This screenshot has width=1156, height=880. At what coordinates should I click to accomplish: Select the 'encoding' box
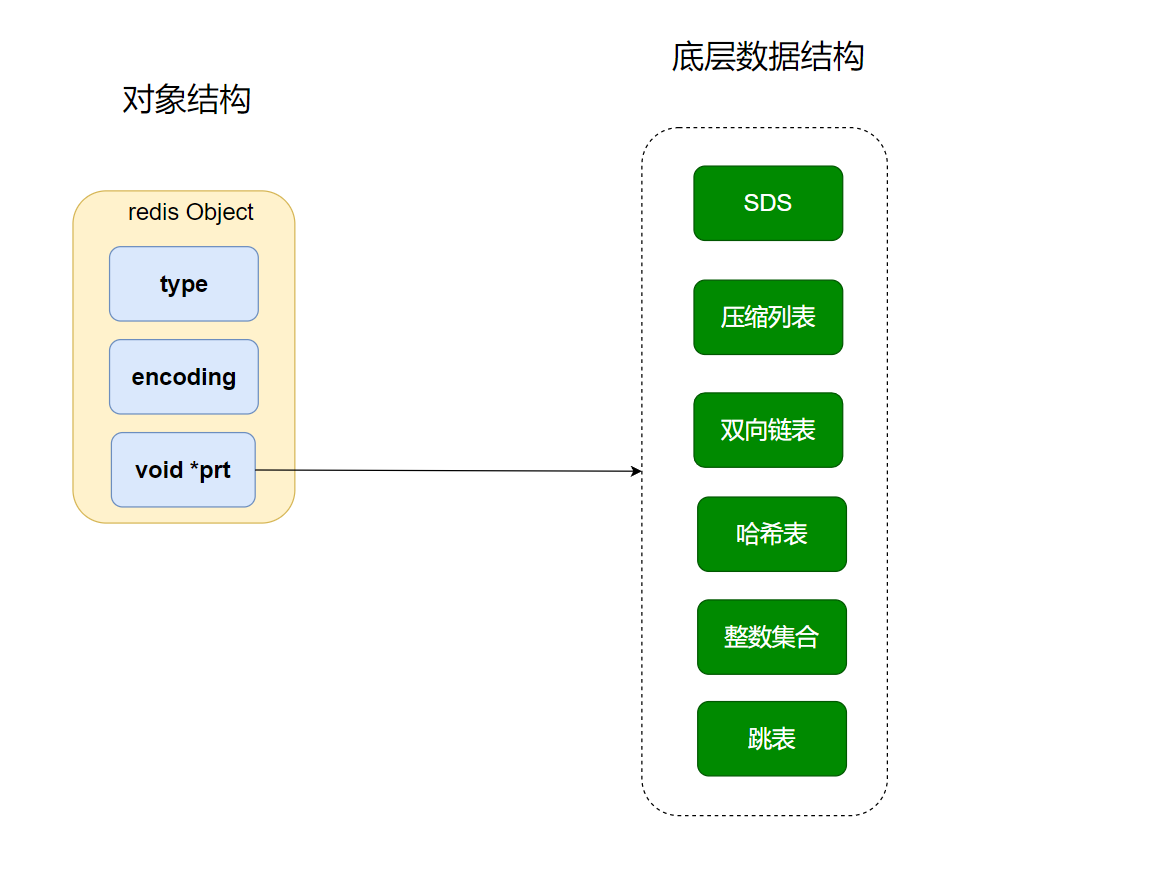[x=184, y=377]
